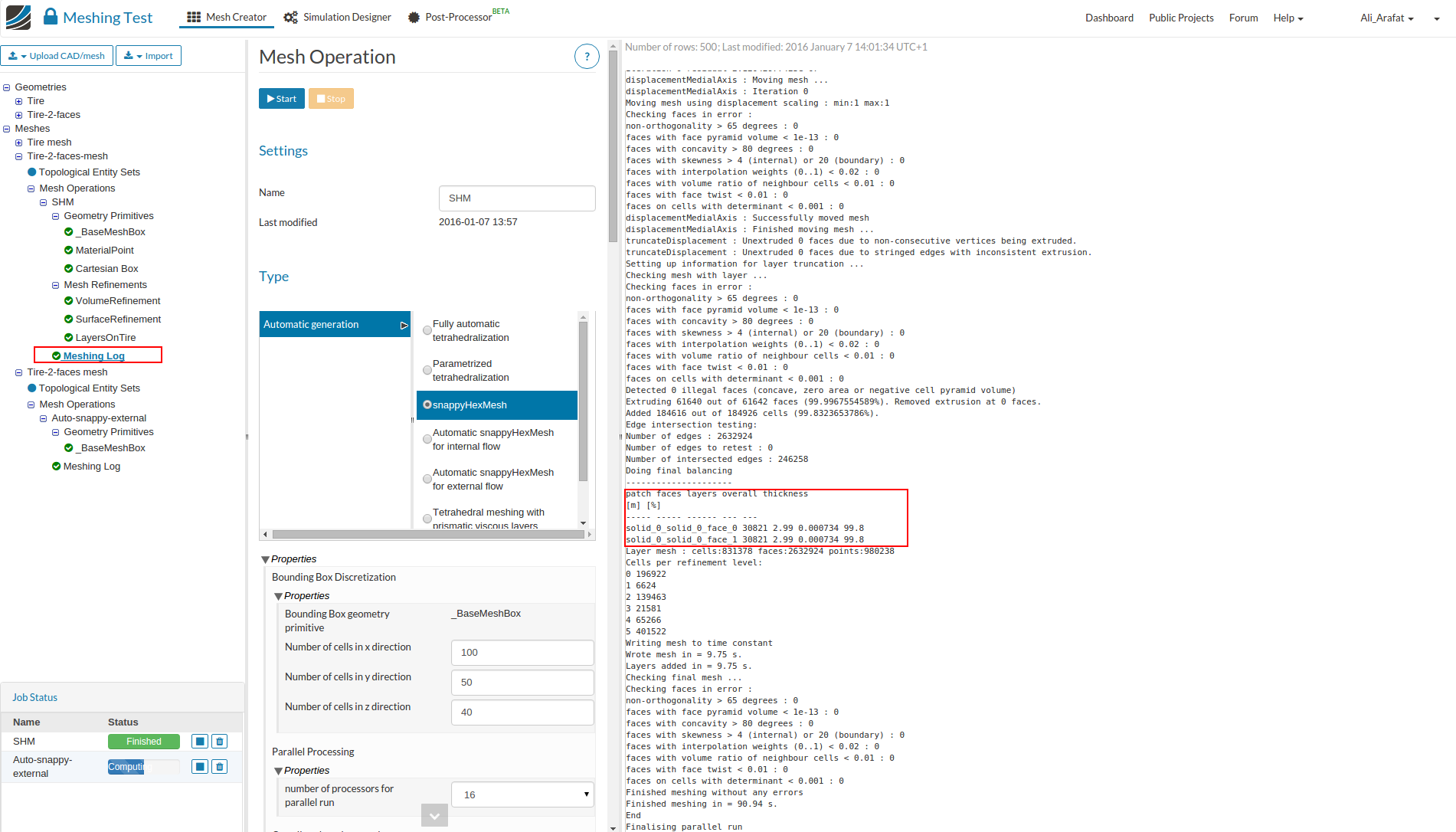Click the Simulation Designer gears icon
Image resolution: width=1456 pixels, height=832 pixels.
[290, 17]
